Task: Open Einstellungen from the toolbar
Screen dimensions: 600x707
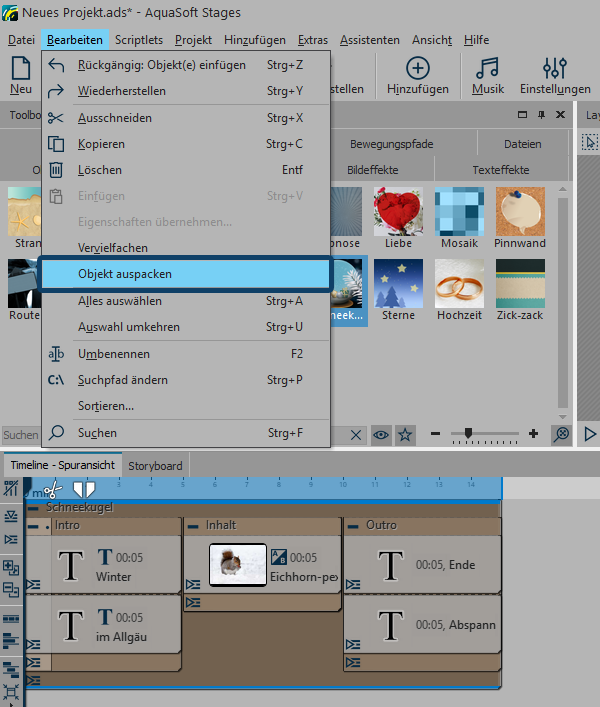Action: (554, 74)
